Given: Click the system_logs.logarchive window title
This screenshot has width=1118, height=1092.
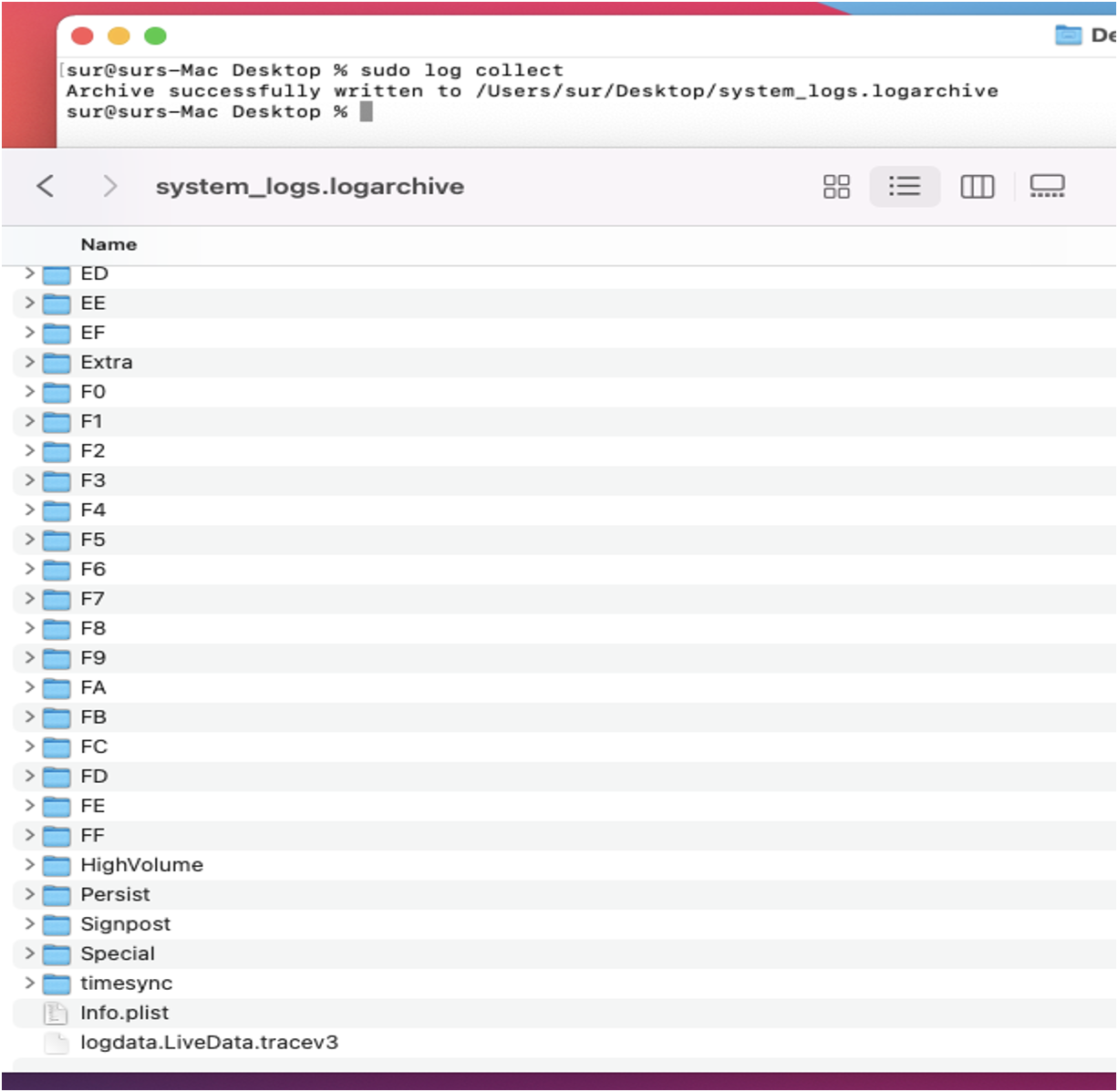Looking at the screenshot, I should point(310,187).
